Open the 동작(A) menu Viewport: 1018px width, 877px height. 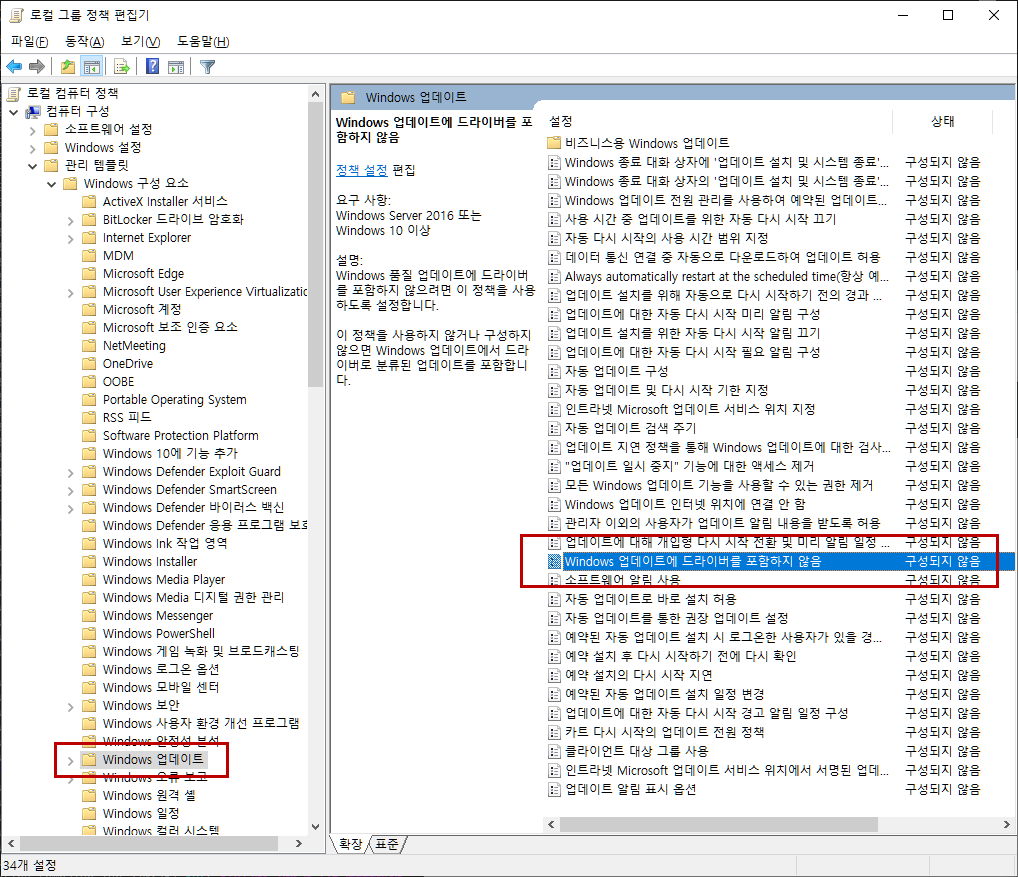click(84, 42)
